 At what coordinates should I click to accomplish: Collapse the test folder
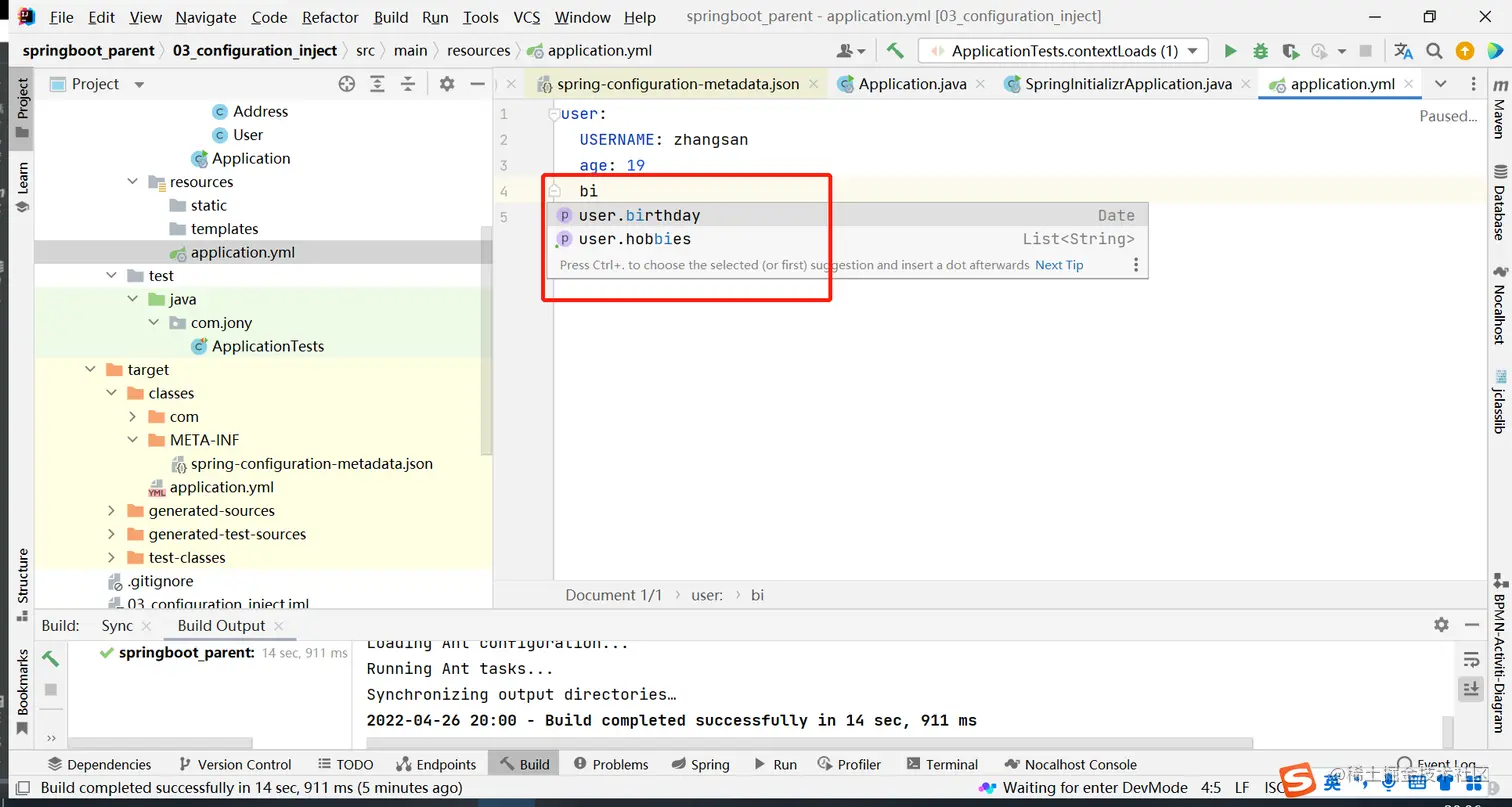click(x=112, y=276)
